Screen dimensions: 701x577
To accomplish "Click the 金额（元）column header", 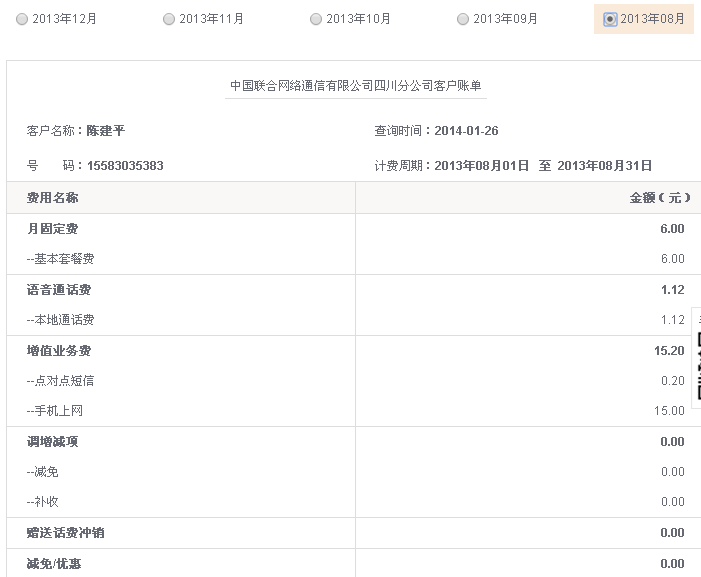I will tap(660, 198).
